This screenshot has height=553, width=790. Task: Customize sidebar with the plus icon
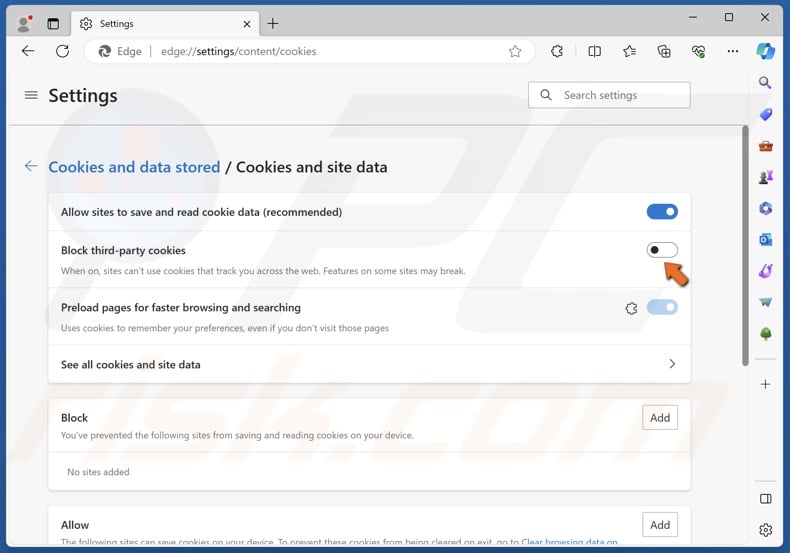click(765, 385)
